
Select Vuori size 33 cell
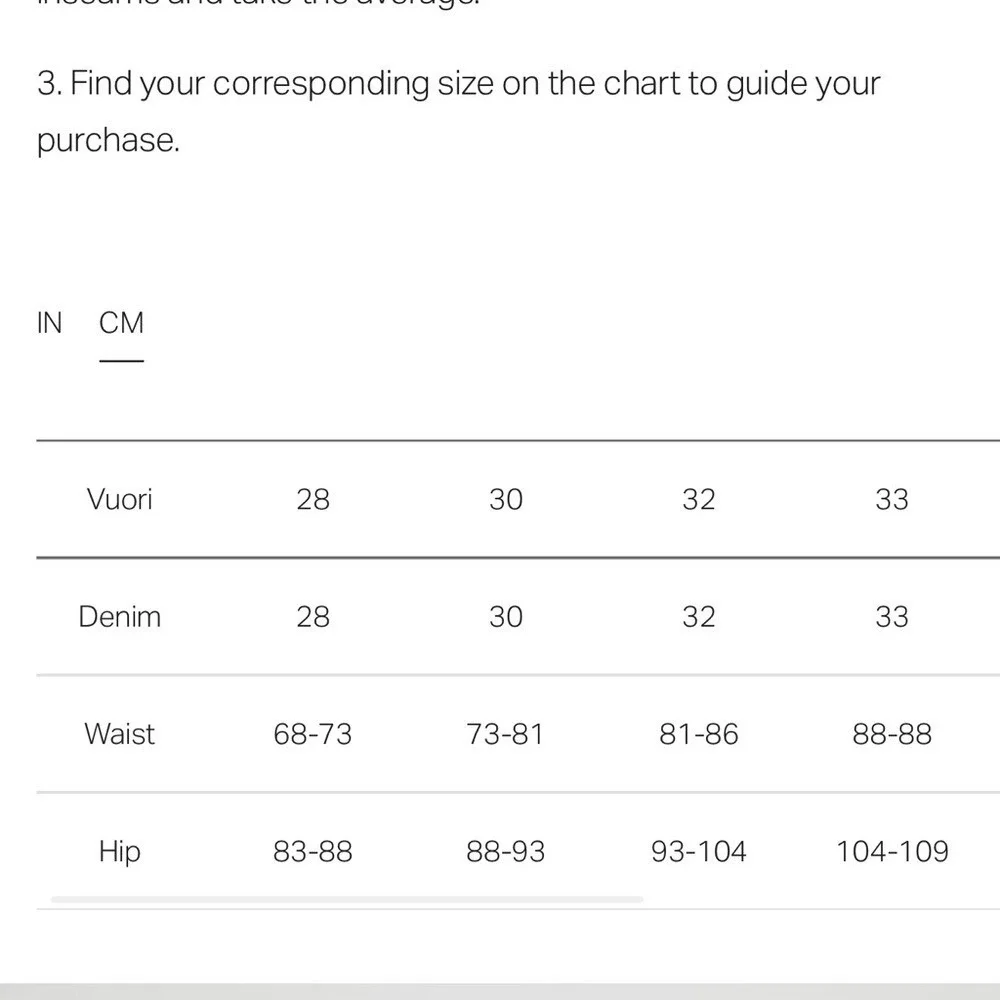click(892, 499)
